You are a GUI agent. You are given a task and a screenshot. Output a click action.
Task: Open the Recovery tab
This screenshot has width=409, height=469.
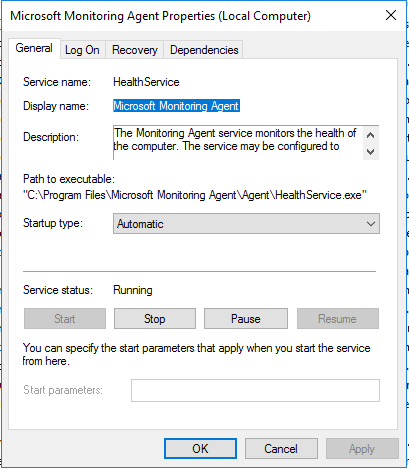(135, 50)
